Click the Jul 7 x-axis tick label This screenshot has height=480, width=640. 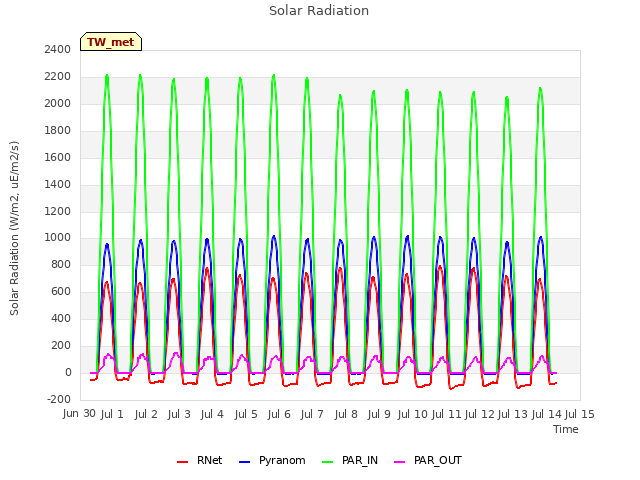click(x=312, y=414)
